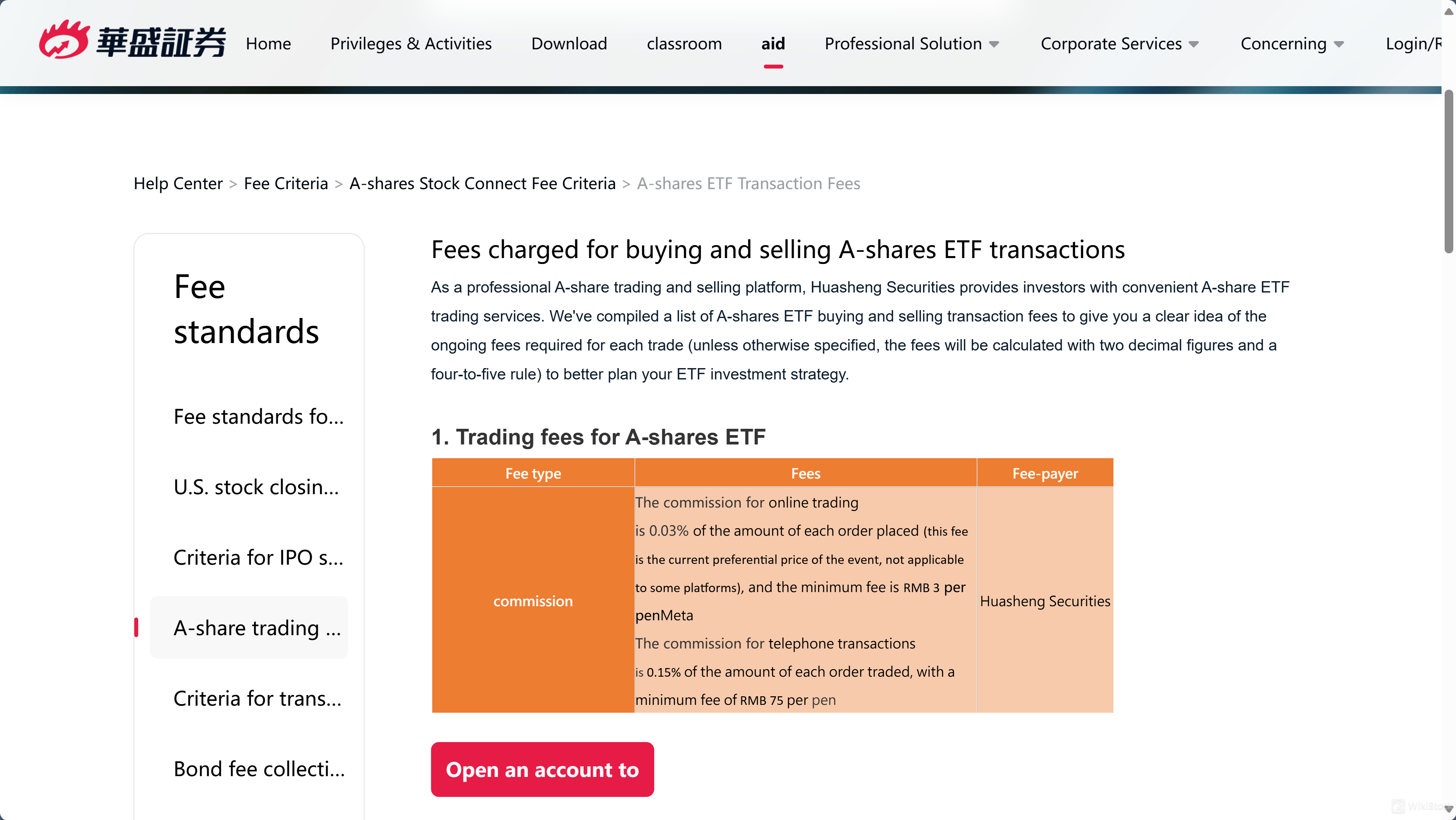Viewport: 1456px width, 820px height.
Task: Open the Download page
Action: click(x=569, y=43)
